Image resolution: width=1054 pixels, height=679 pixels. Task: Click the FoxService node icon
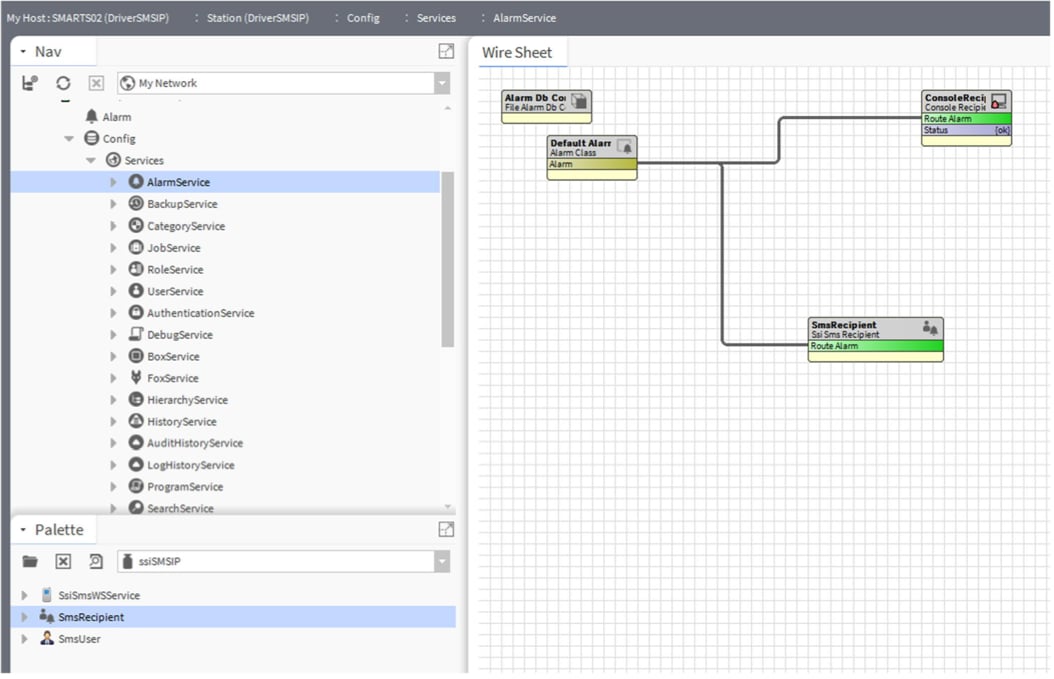[x=136, y=377]
